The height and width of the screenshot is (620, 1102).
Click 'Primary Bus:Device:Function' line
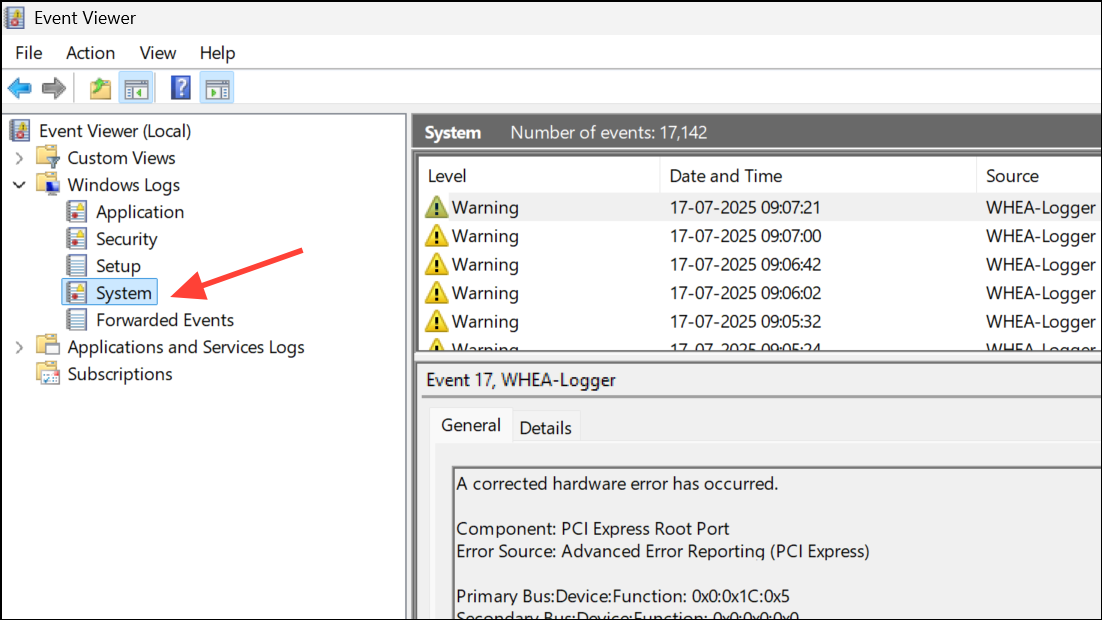(x=623, y=596)
